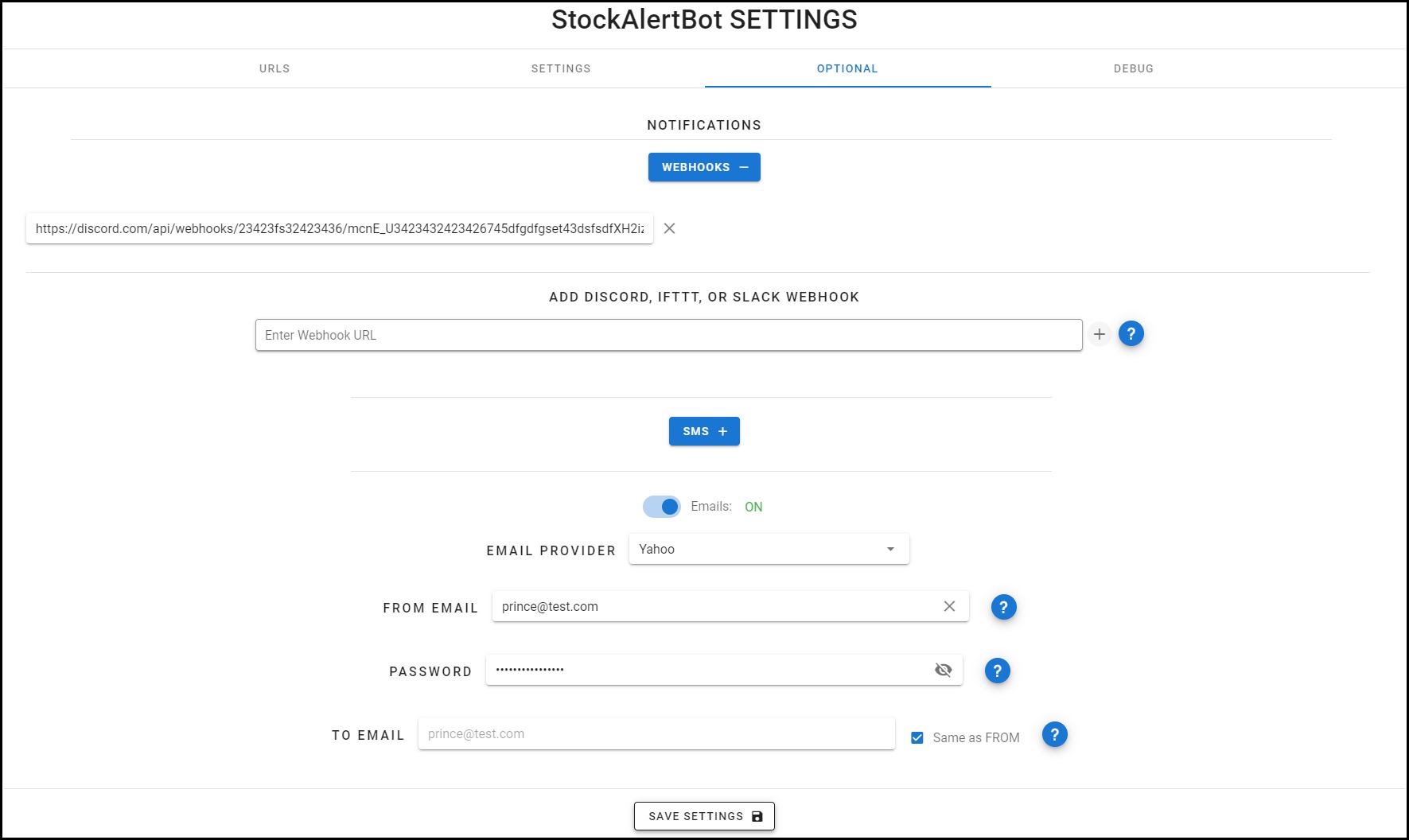The width and height of the screenshot is (1409, 840).
Task: Open help for From Email
Action: (x=1003, y=608)
